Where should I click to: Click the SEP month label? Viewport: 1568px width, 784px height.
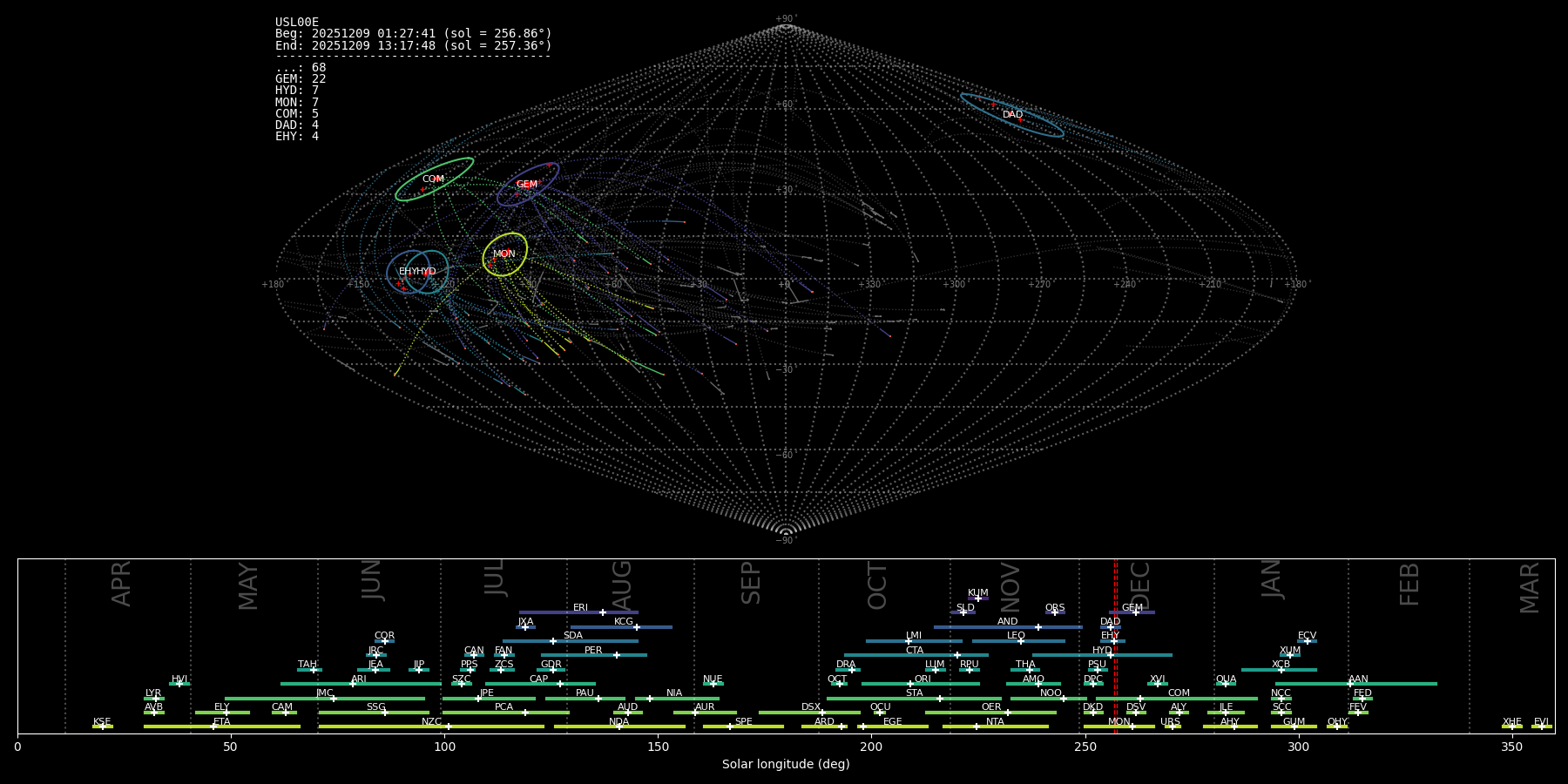tap(751, 584)
